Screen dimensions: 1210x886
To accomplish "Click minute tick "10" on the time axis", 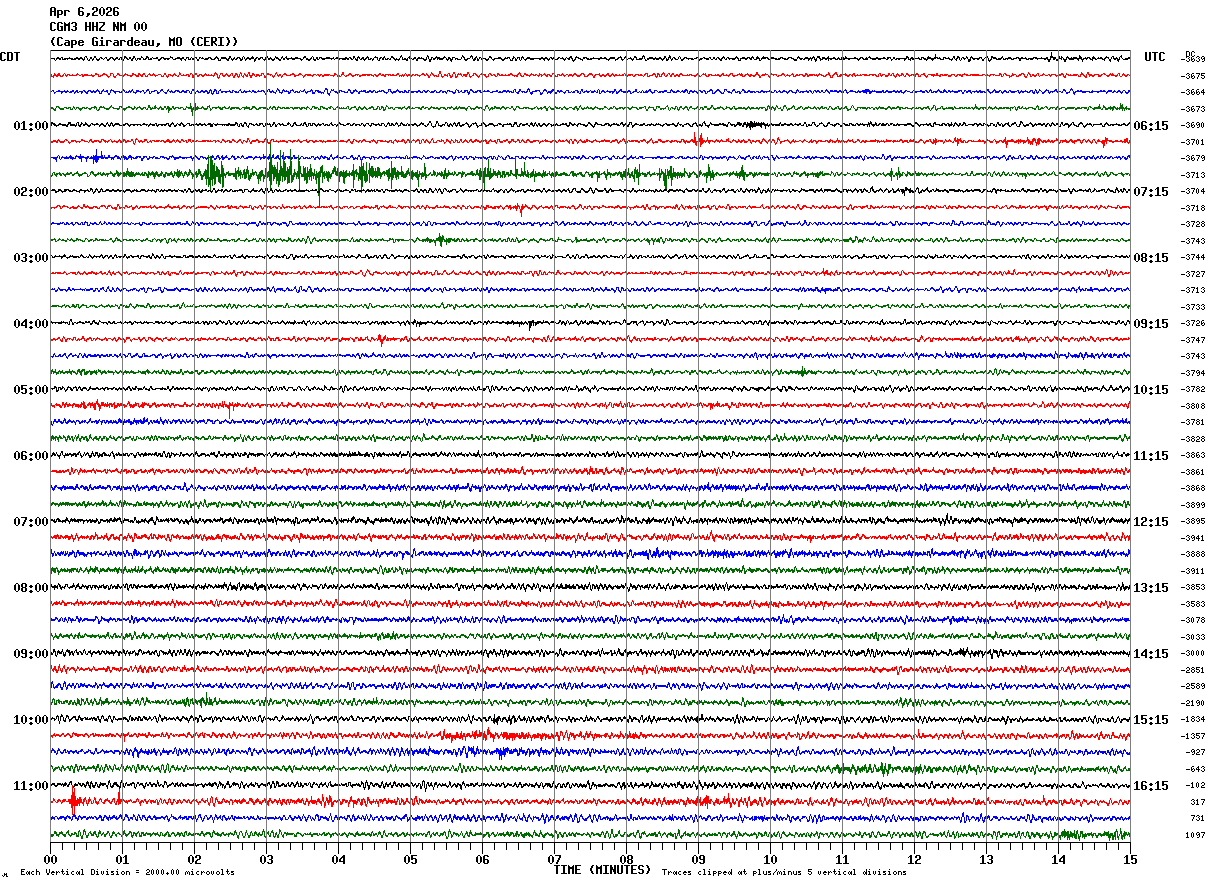I will (770, 859).
